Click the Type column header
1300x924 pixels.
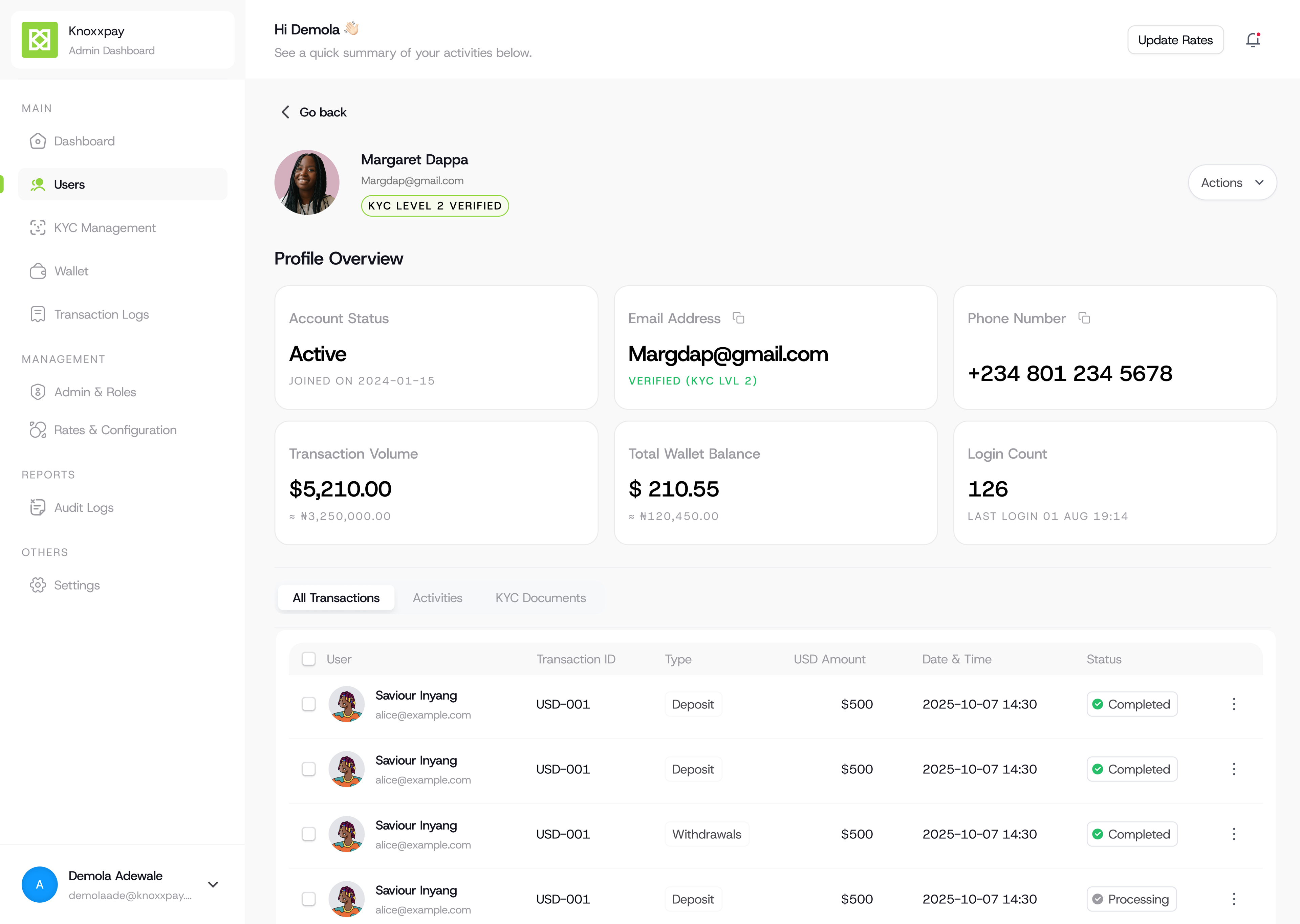[x=678, y=659]
